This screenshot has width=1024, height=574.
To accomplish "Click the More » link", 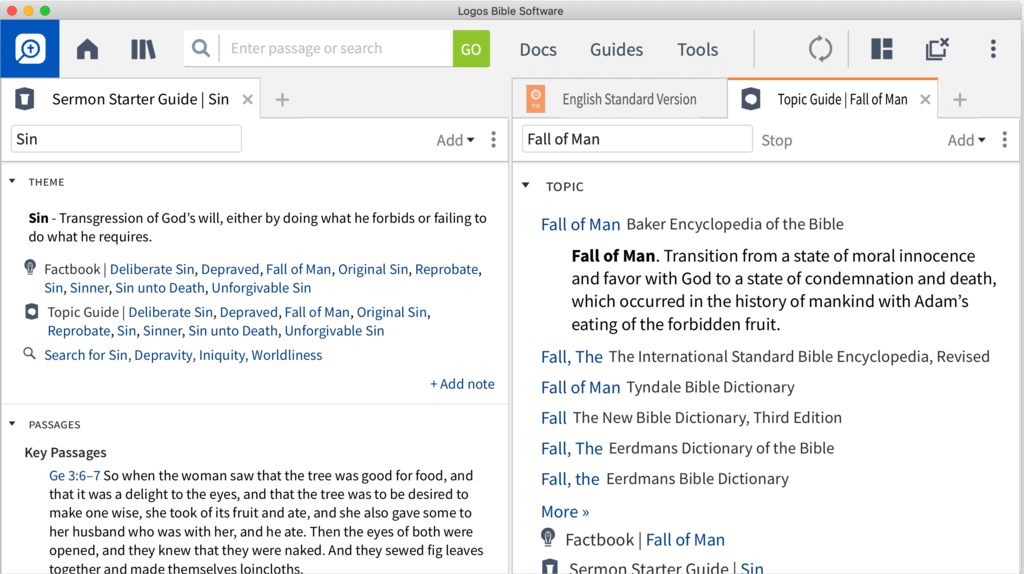I will [x=565, y=511].
